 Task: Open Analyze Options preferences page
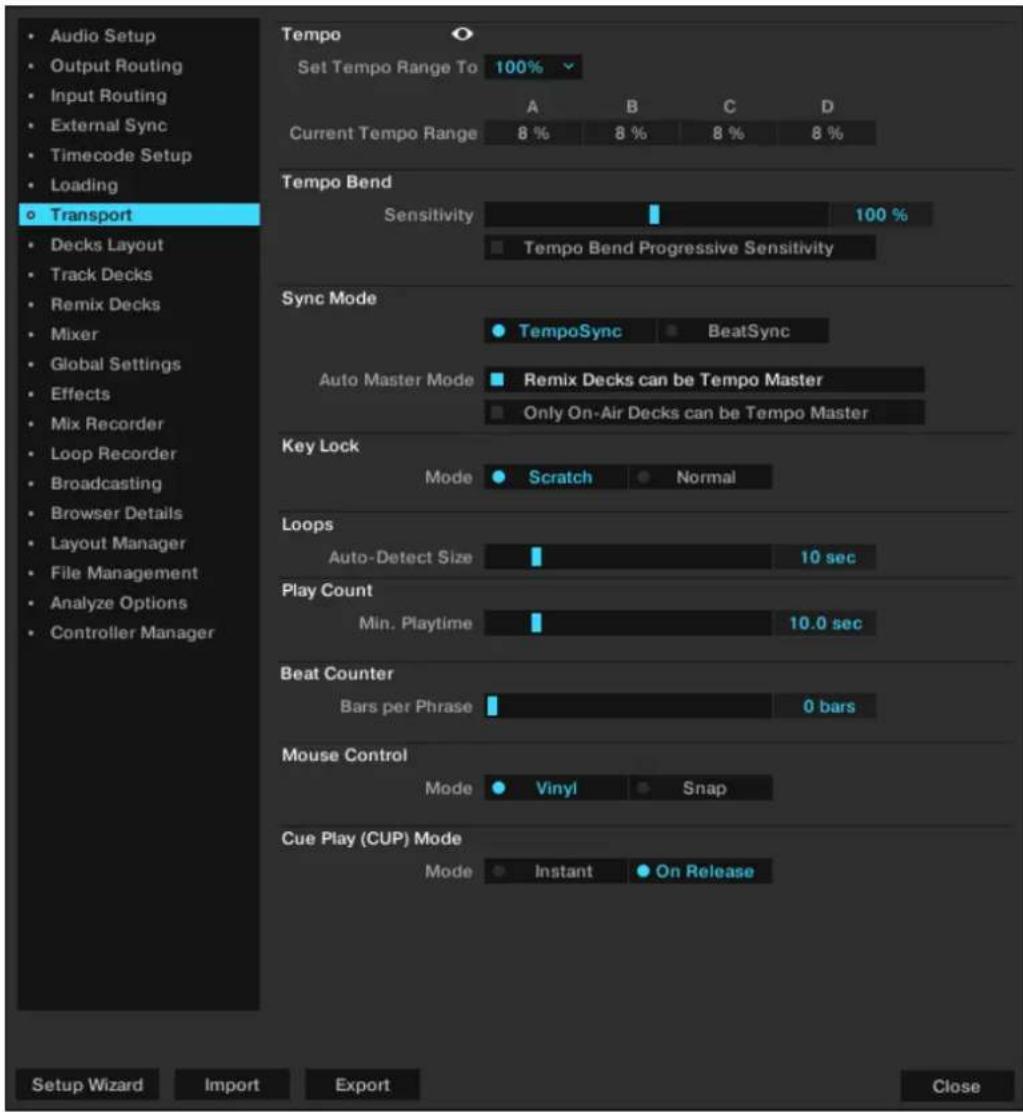[x=118, y=603]
